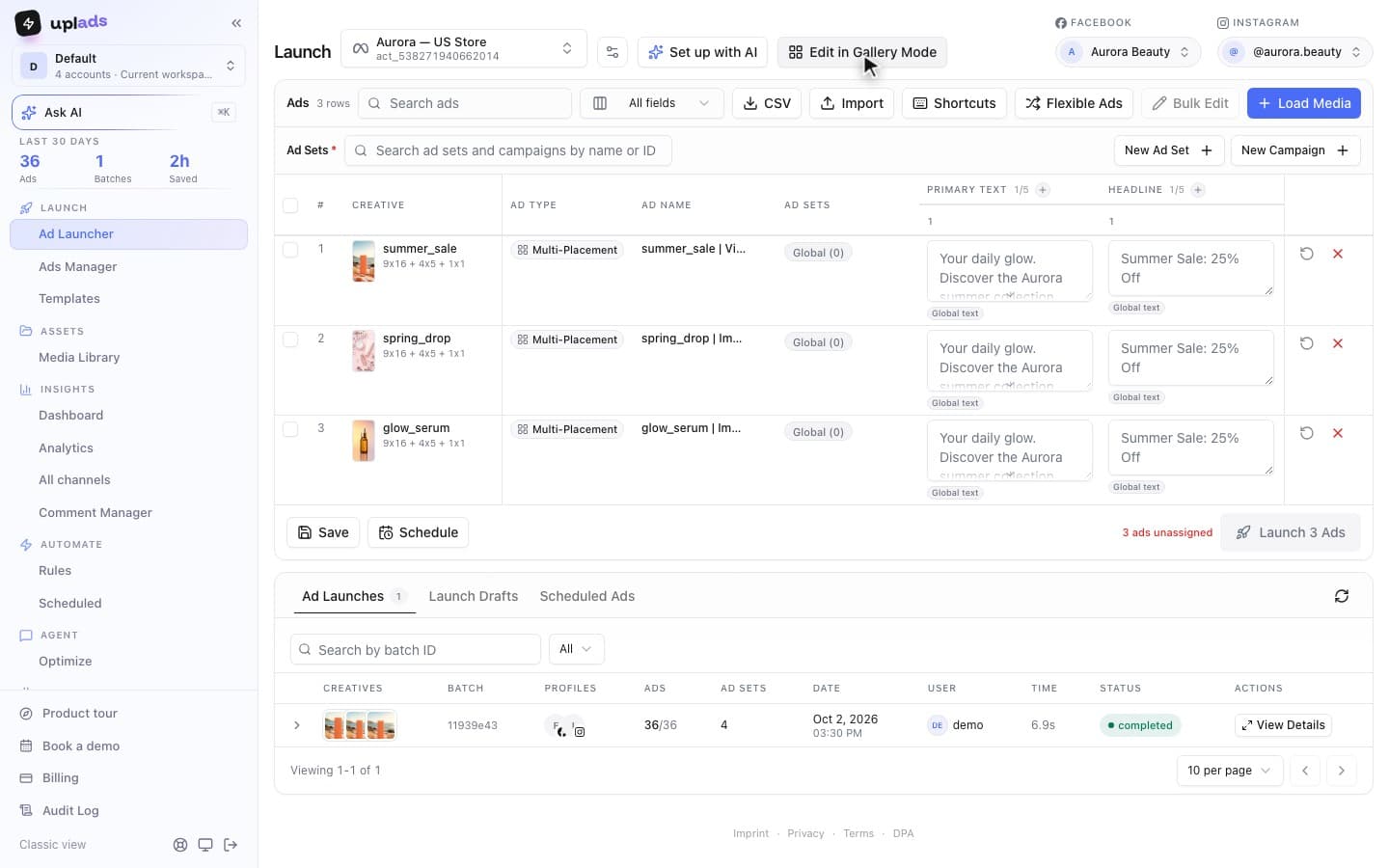Open Templates in sidebar
Image resolution: width=1389 pixels, height=868 pixels.
pos(69,299)
